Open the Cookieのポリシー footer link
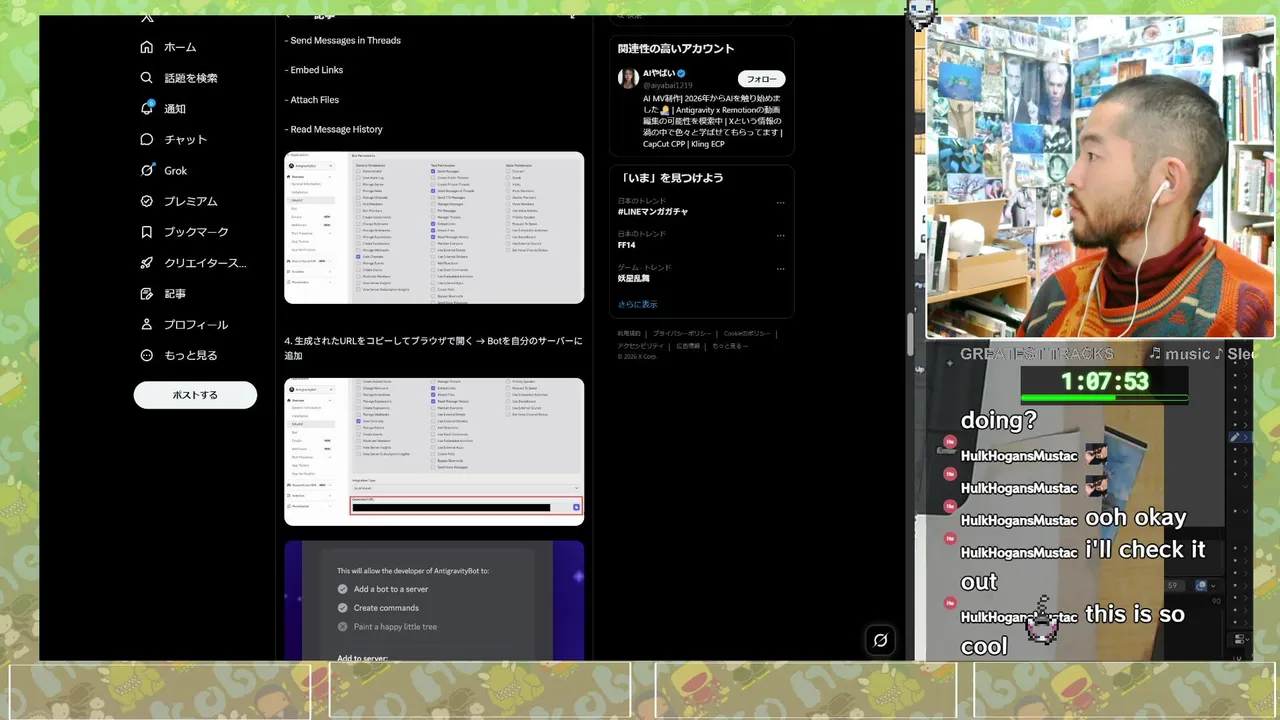The image size is (1280, 720). (x=747, y=333)
